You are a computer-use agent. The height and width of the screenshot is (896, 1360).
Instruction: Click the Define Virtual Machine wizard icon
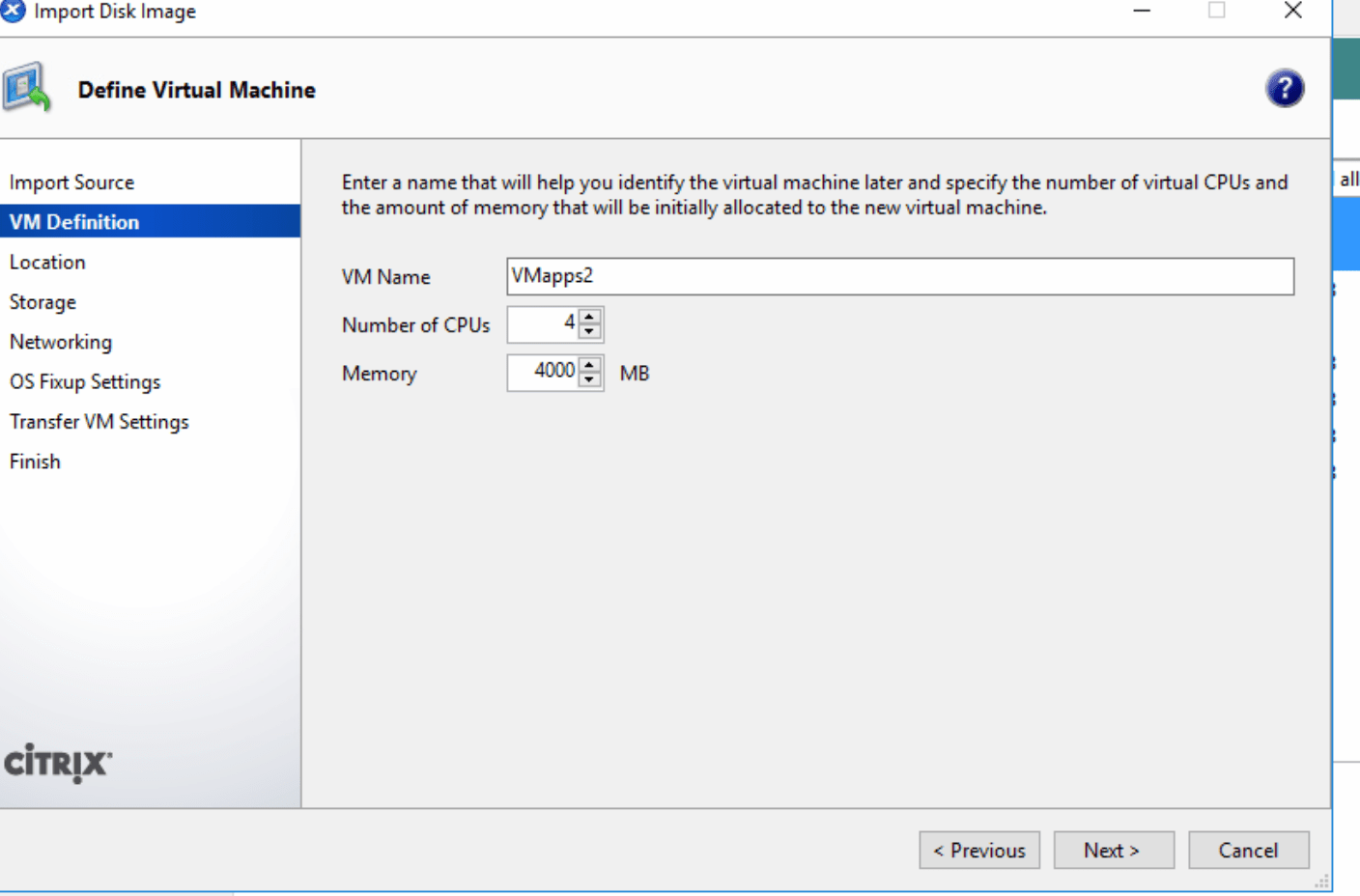26,89
